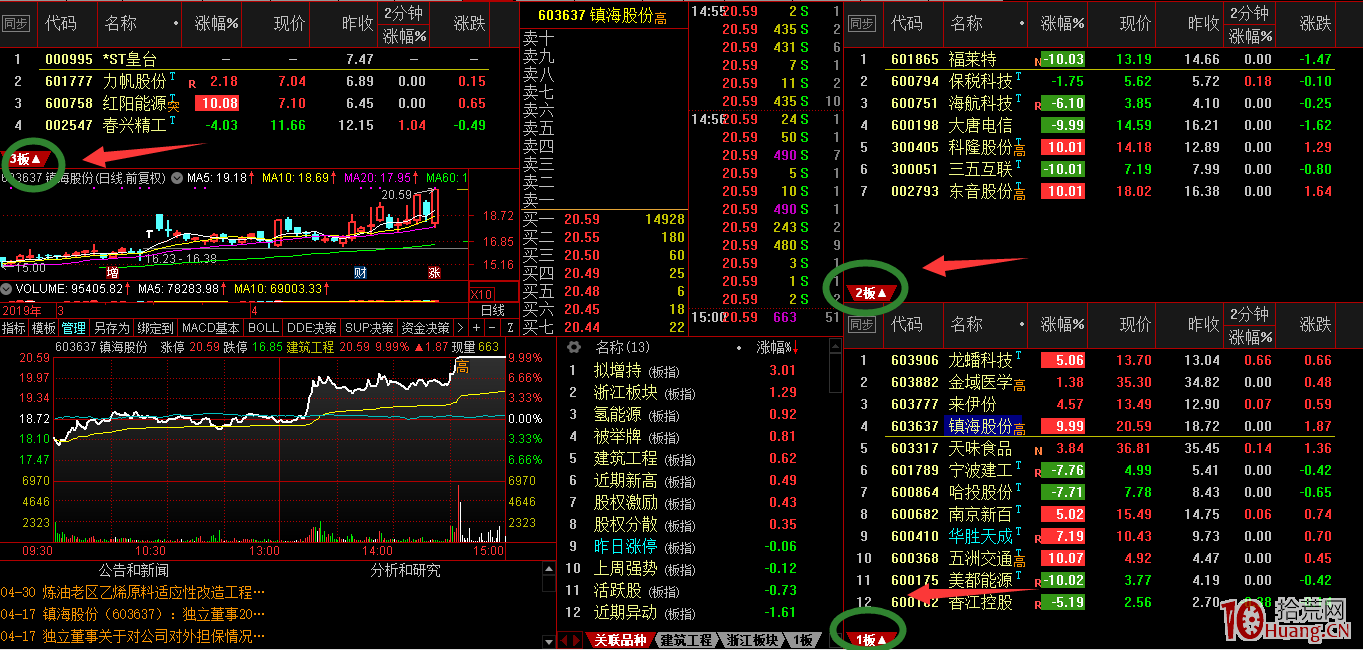Select the MACD基本 indicator

[211, 327]
